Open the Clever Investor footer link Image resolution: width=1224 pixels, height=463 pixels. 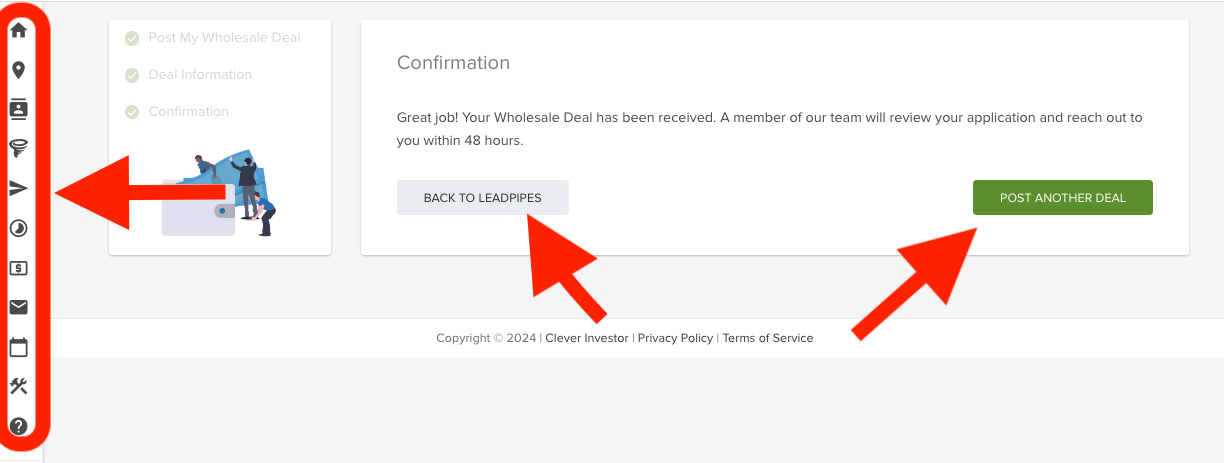click(x=587, y=338)
